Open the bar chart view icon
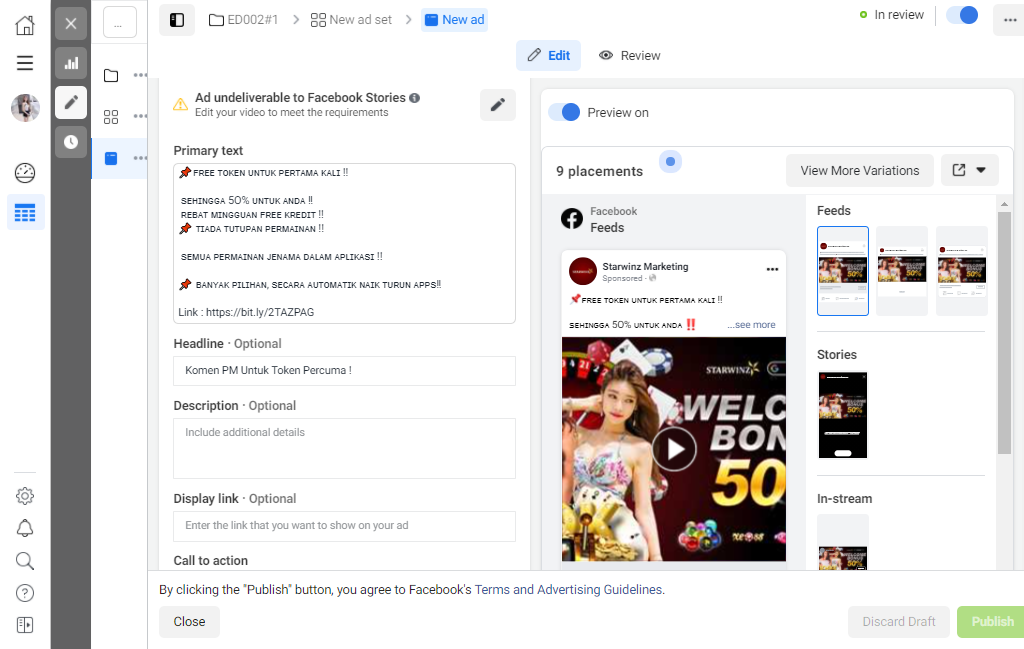The height and width of the screenshot is (649, 1024). 71,63
